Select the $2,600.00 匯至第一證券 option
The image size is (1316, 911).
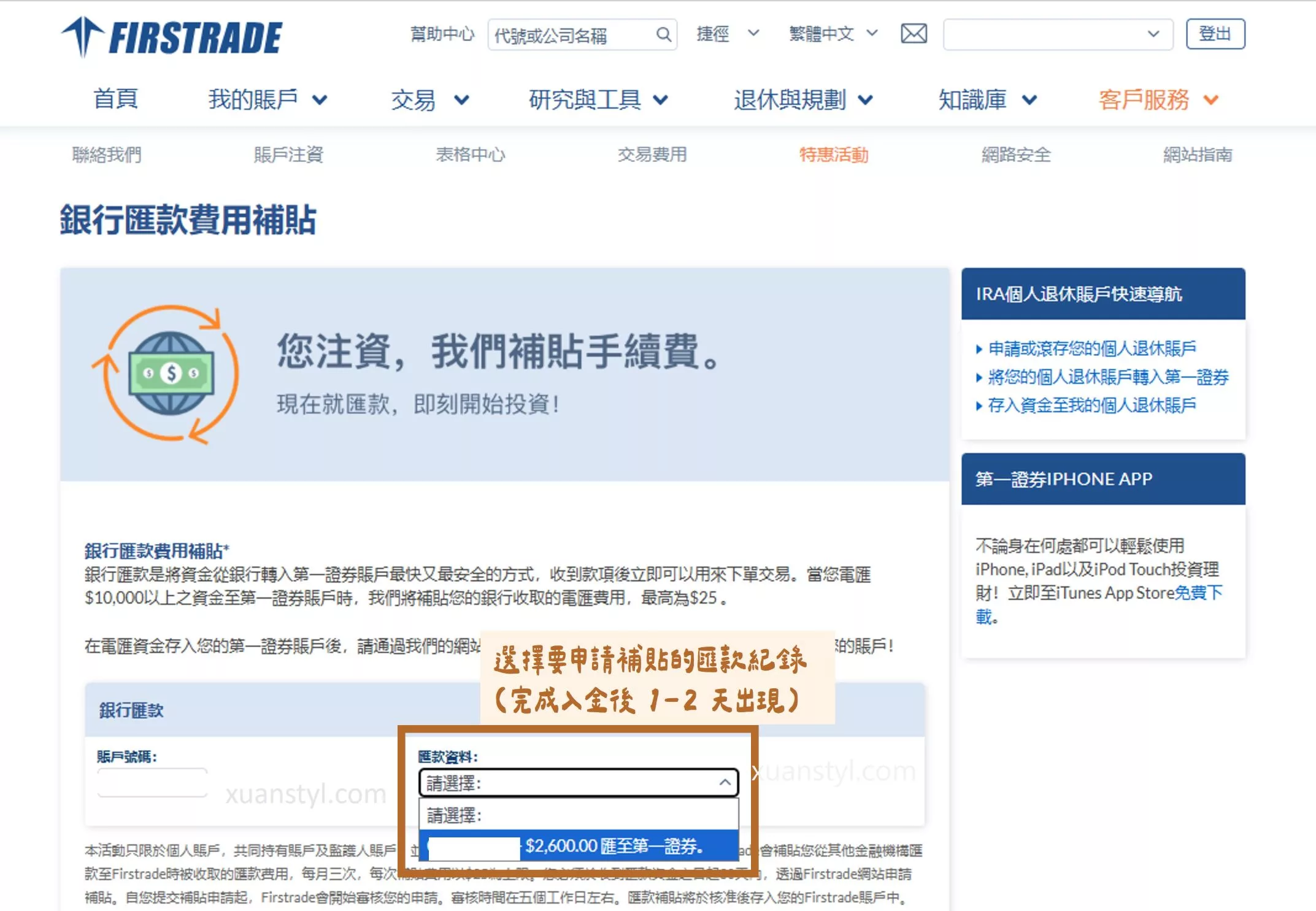coord(579,846)
